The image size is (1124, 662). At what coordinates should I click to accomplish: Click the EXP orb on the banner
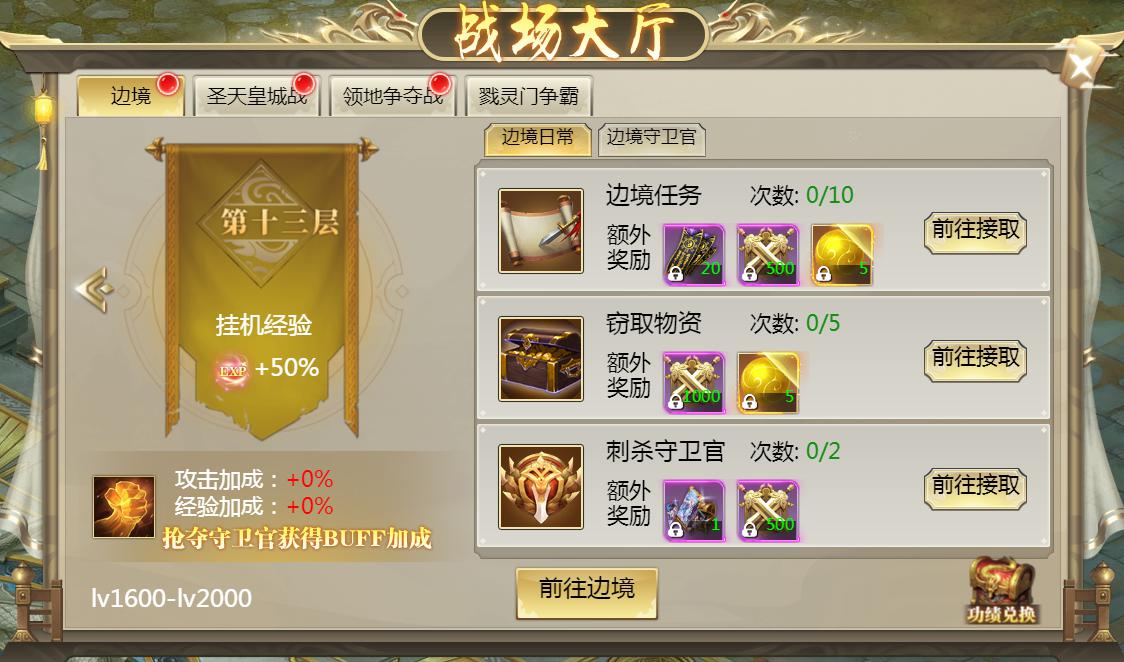[x=232, y=370]
